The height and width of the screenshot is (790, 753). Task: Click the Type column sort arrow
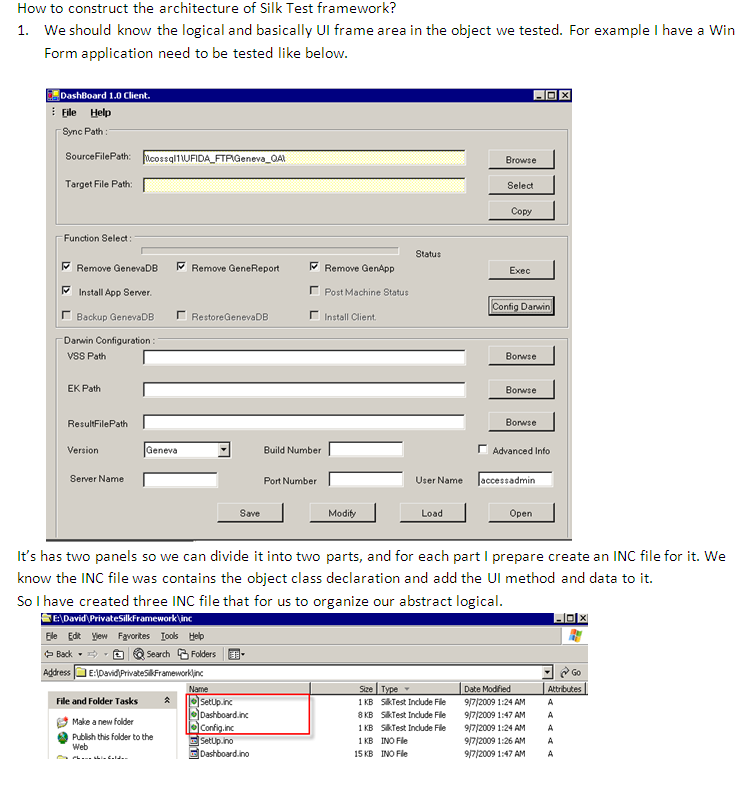coord(406,689)
